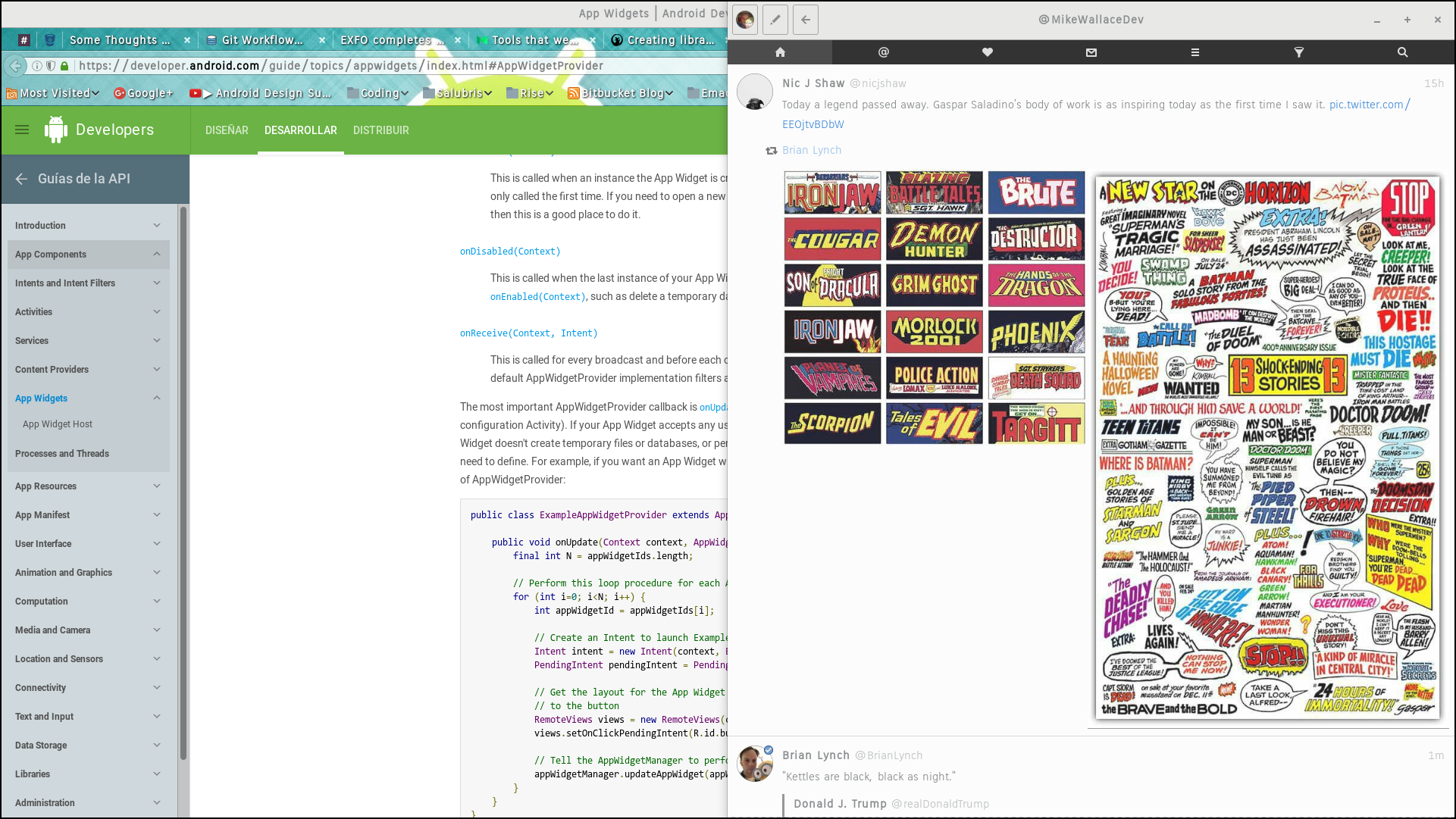Screen dimensions: 1456x819
Task: Open the Direct Messages envelope tab
Action: [1091, 52]
